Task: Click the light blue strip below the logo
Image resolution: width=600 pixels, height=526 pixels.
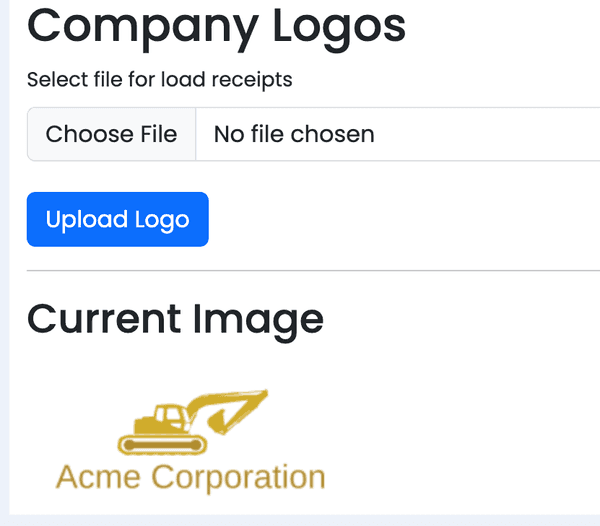Action: 300,520
